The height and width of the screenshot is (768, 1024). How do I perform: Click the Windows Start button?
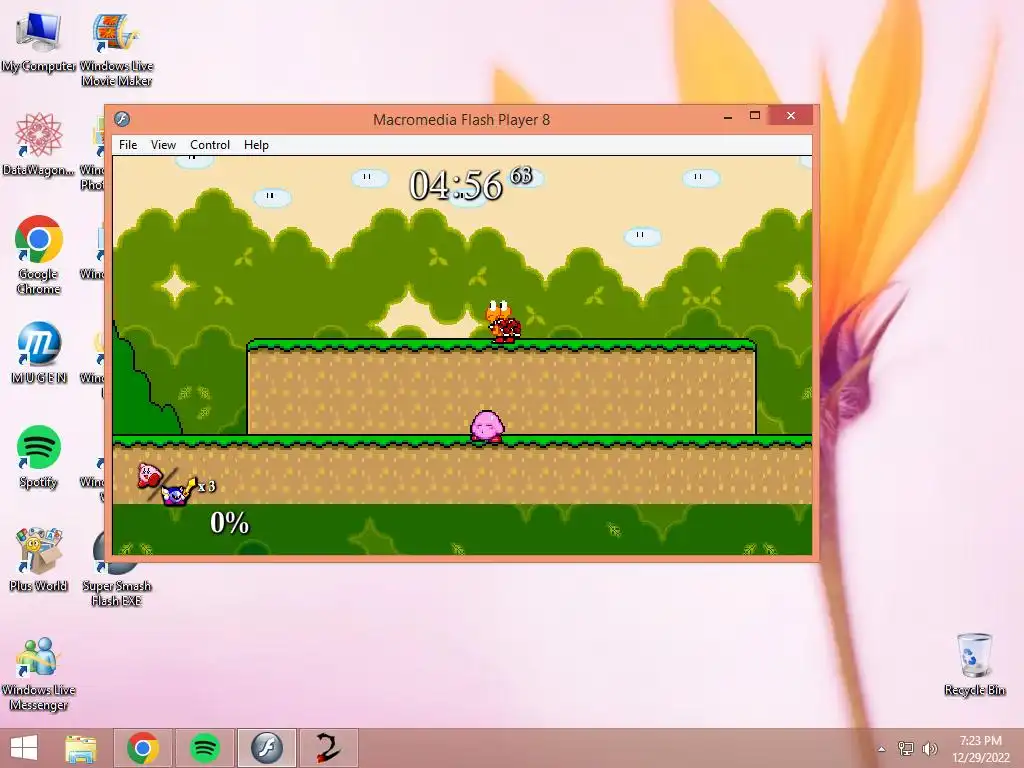pyautogui.click(x=24, y=748)
